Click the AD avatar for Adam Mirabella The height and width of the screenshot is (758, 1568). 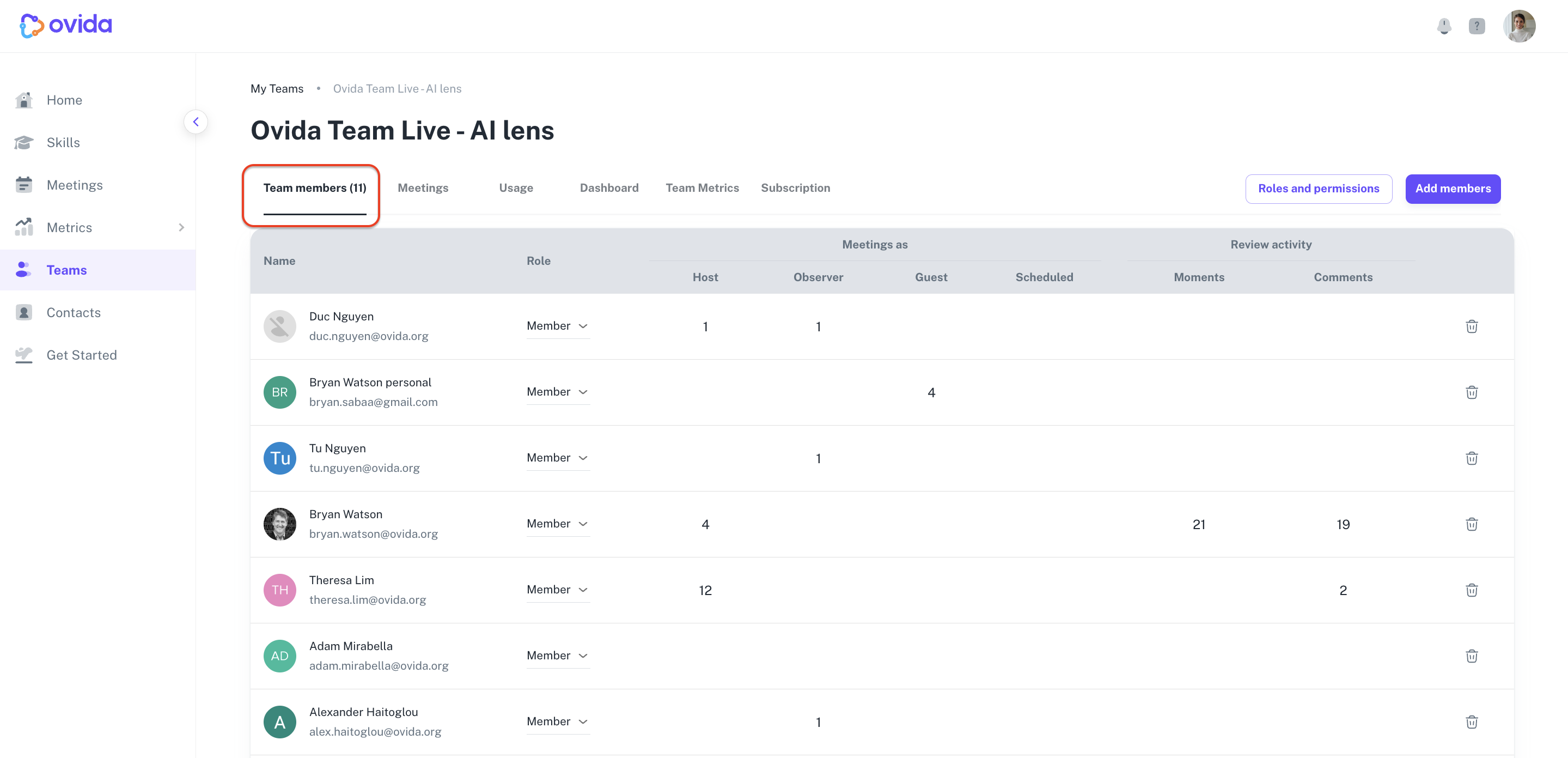(x=280, y=656)
